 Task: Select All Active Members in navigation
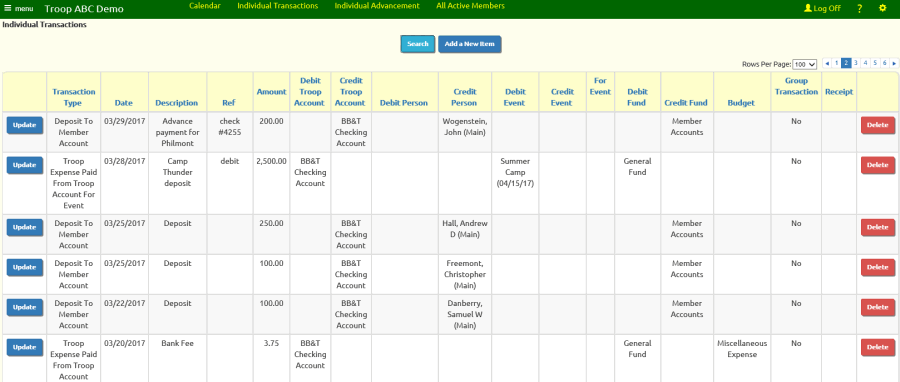coord(471,6)
